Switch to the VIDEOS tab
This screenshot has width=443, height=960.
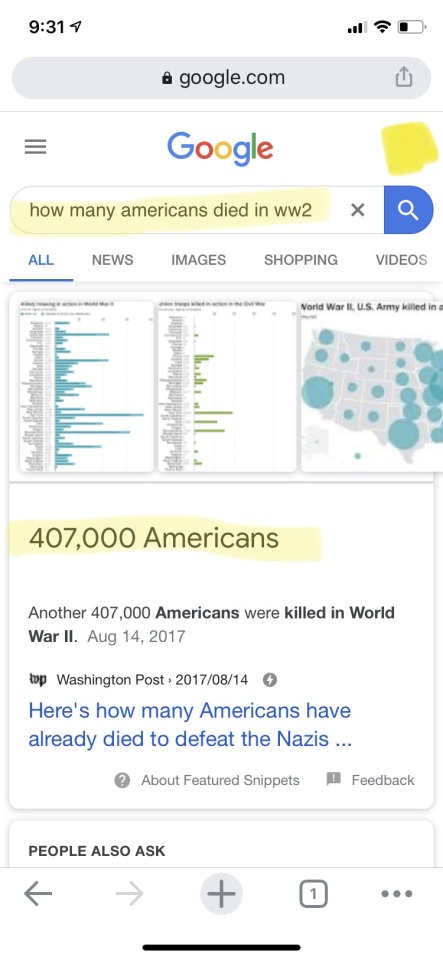tap(401, 260)
